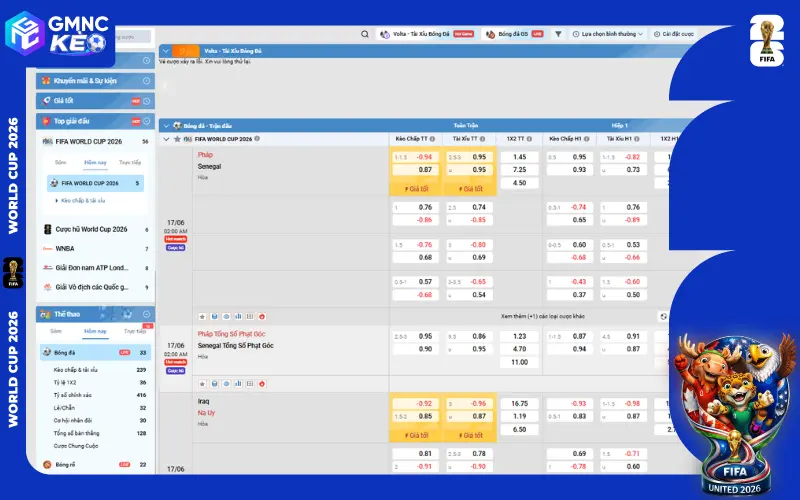Show info for Kèo Chấp TT column
This screenshot has height=500, width=800.
point(433,139)
